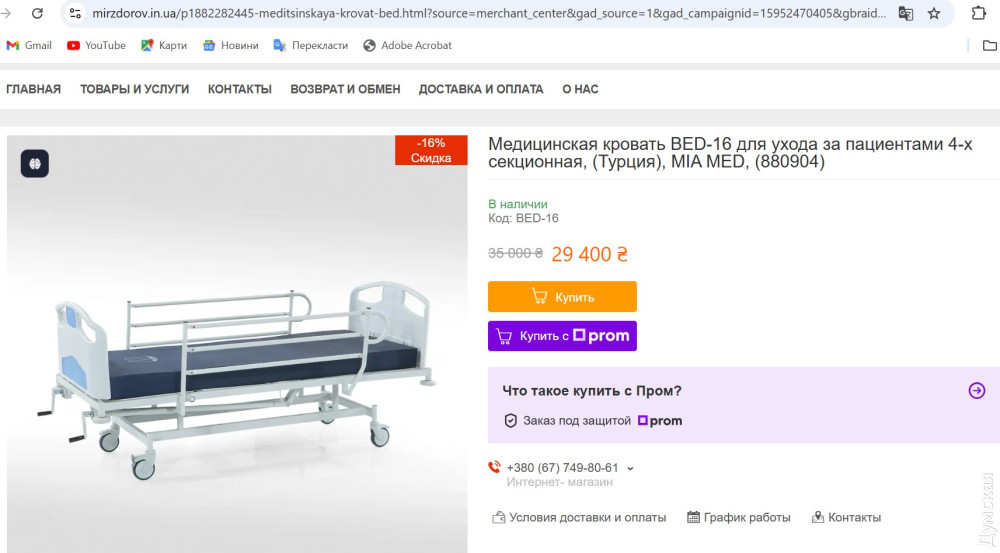Viewport: 1000px width, 553px height.
Task: Click the dark badge icon on product image
Action: coord(35,163)
